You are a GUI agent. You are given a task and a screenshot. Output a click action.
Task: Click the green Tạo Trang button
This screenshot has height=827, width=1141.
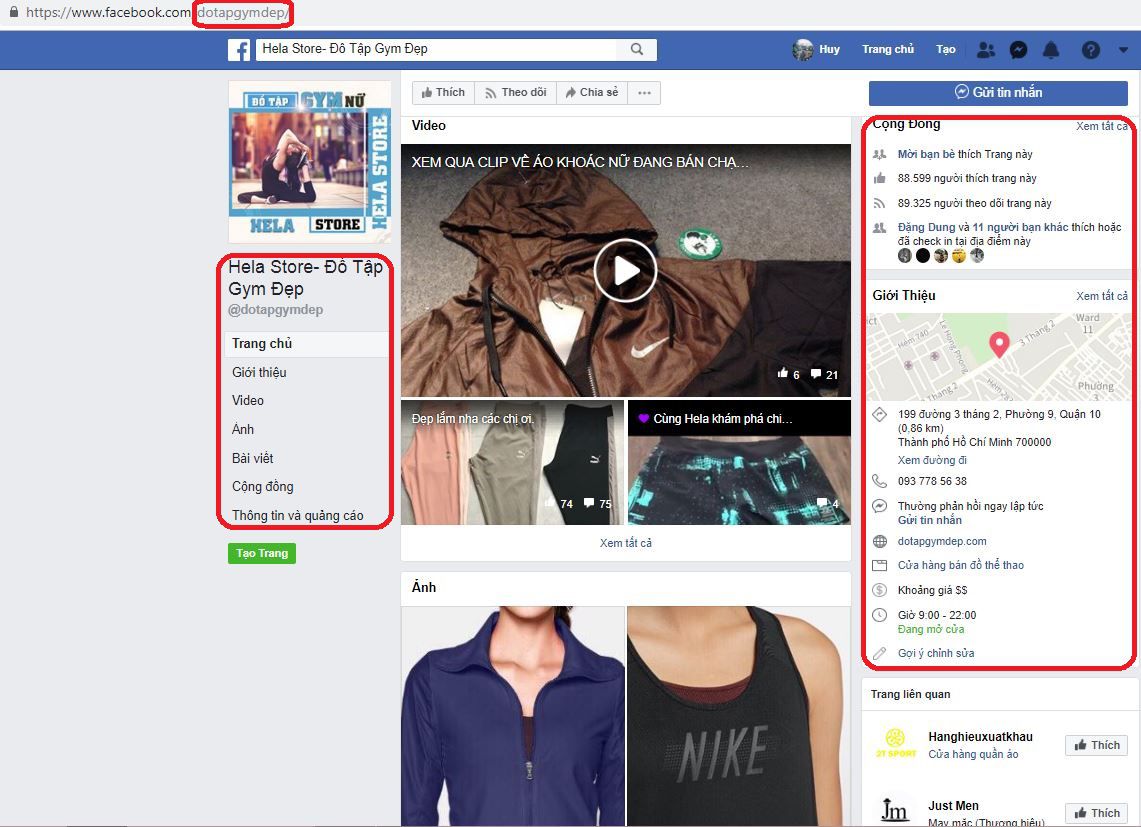click(x=262, y=553)
